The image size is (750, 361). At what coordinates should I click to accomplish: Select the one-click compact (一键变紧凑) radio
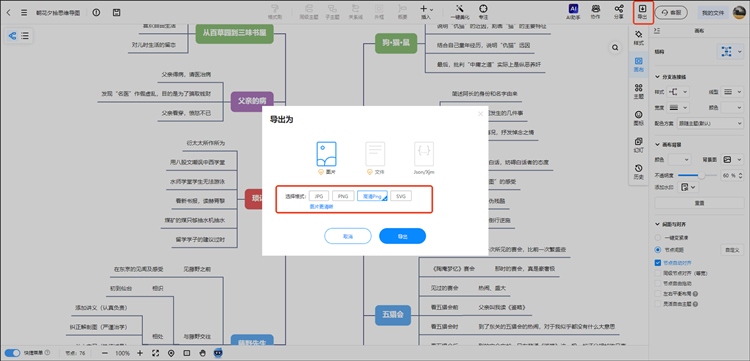[x=658, y=237]
